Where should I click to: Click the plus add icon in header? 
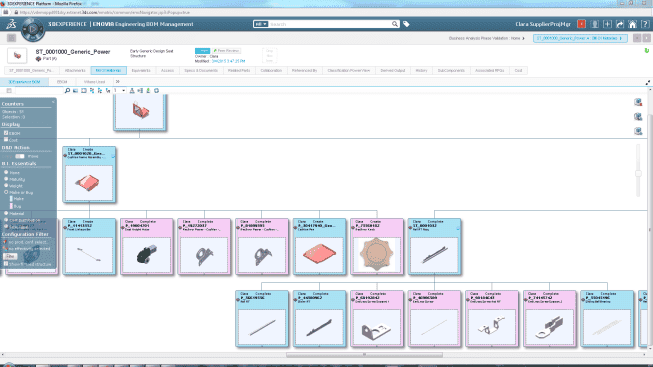(607, 24)
